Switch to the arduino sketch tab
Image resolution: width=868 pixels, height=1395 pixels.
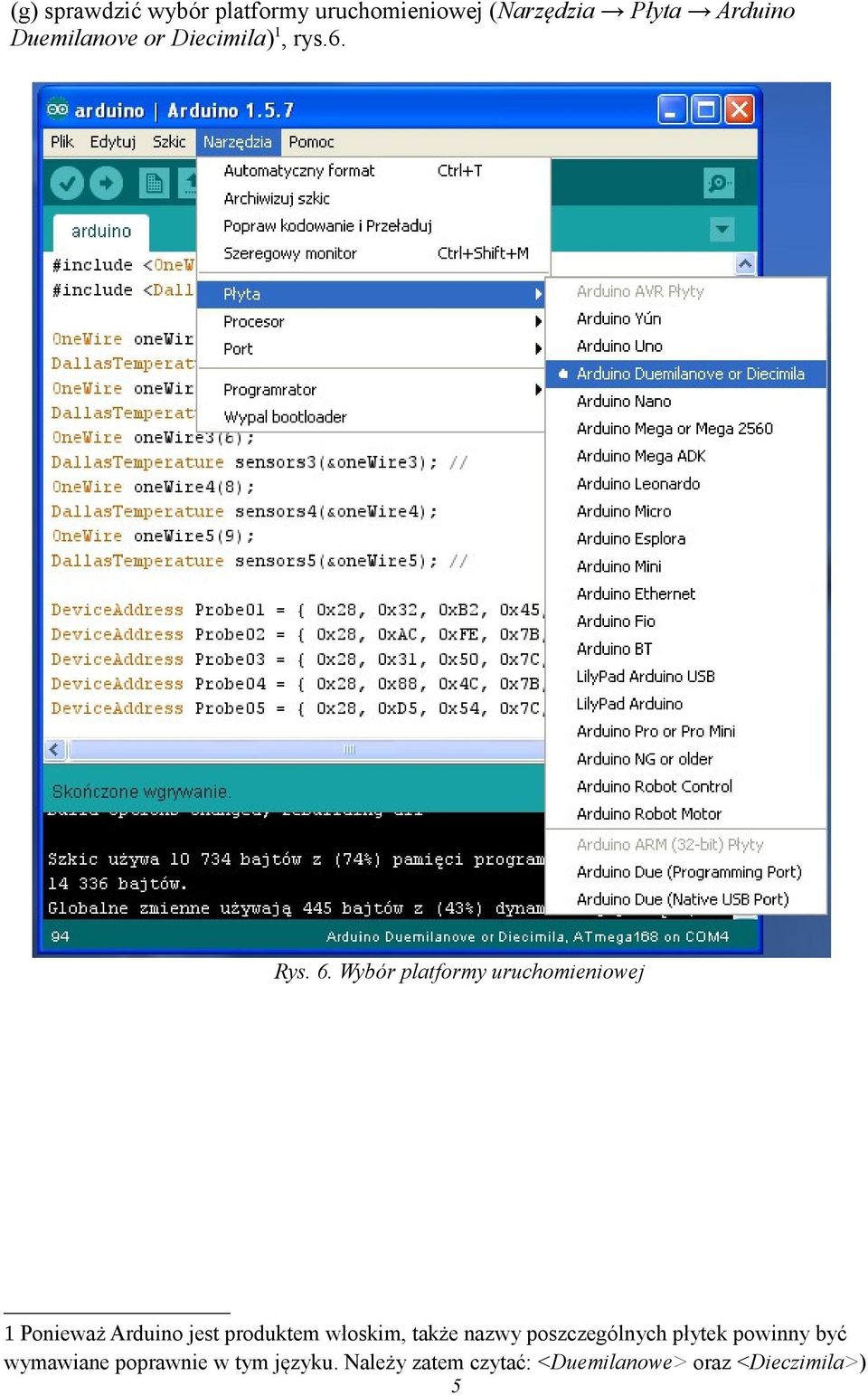click(101, 232)
